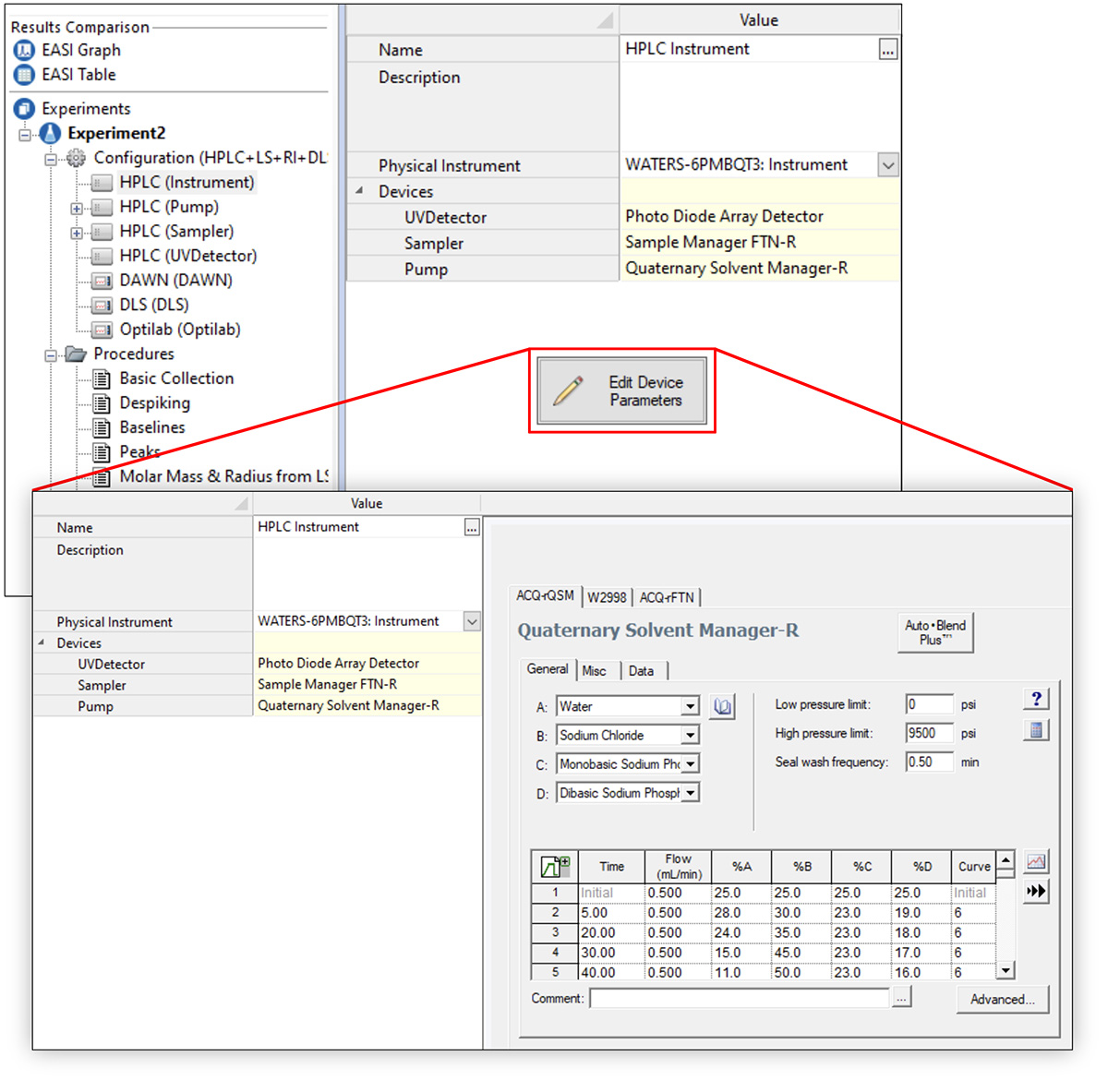Click the Edit Device Parameters button
The image size is (1108, 1092).
[622, 391]
